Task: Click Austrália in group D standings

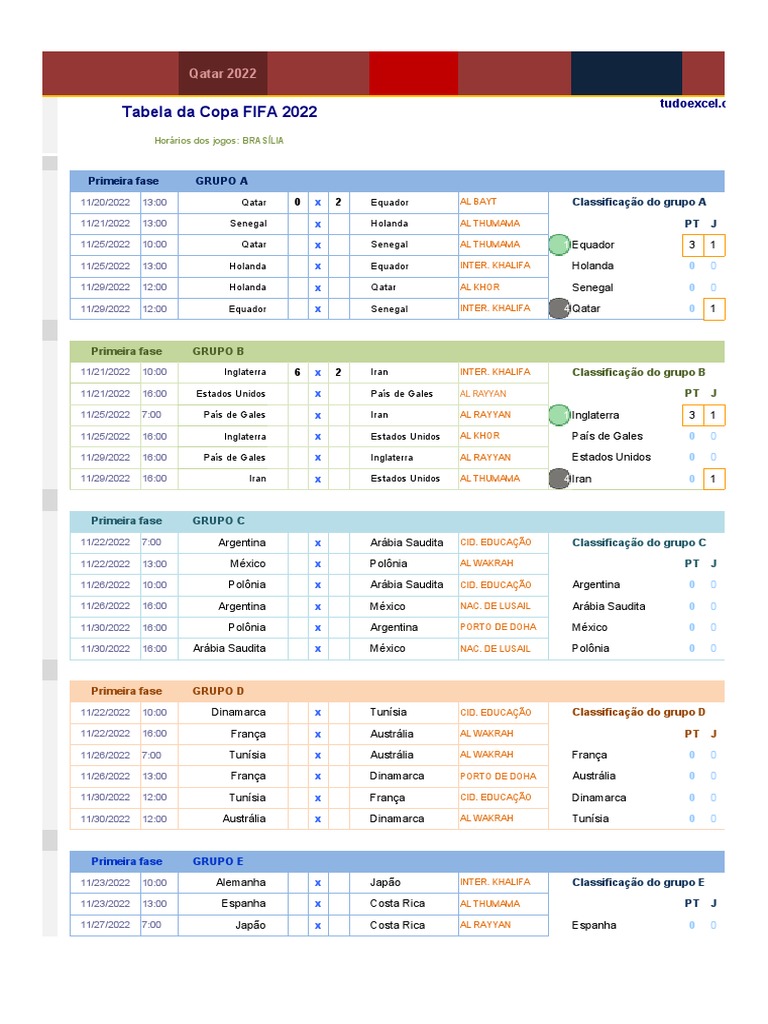Action: pos(594,776)
